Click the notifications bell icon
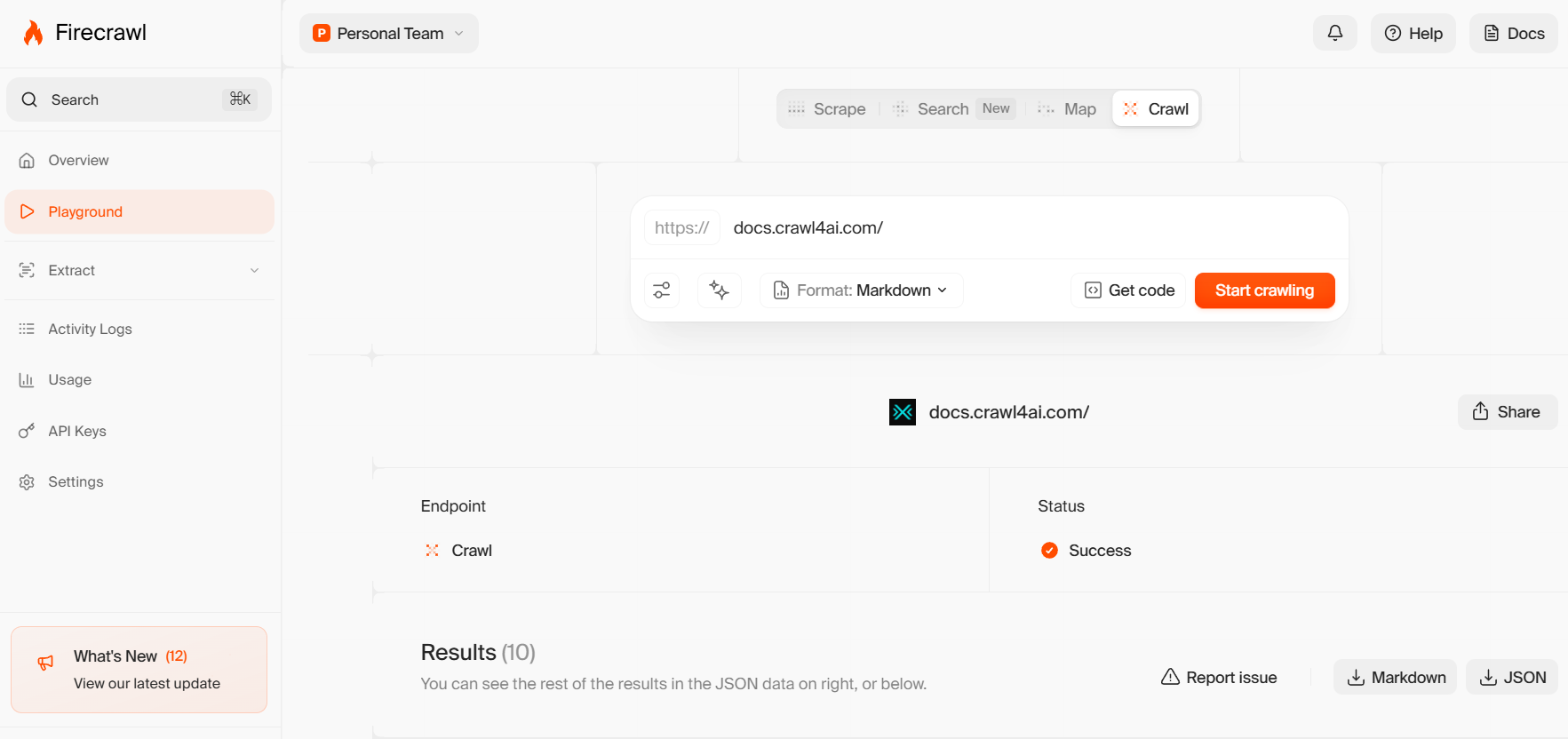The height and width of the screenshot is (739, 1568). pos(1334,34)
